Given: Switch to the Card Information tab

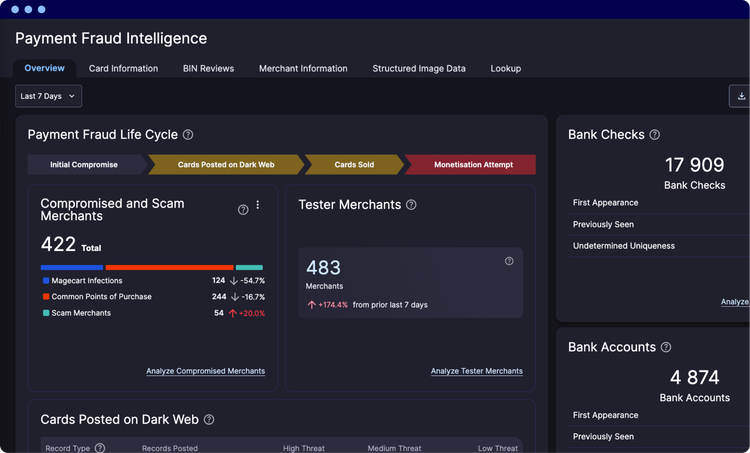Looking at the screenshot, I should click(x=123, y=68).
